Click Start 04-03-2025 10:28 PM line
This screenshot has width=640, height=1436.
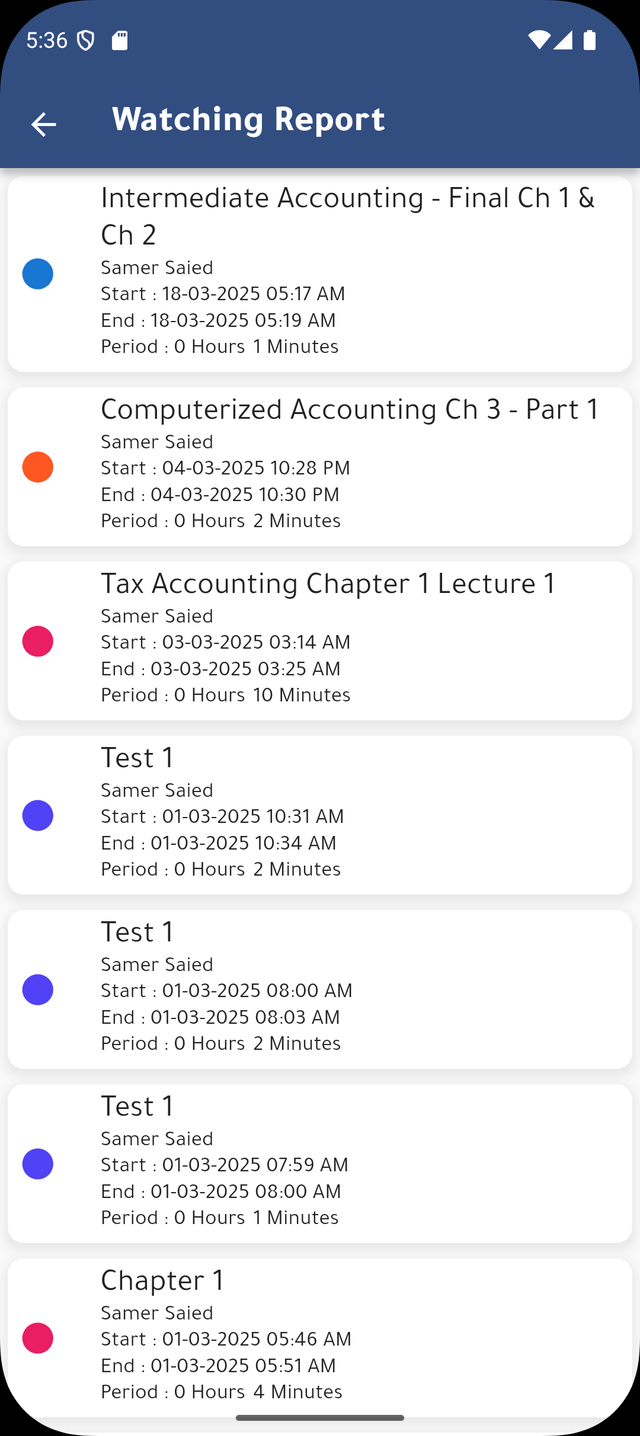[225, 468]
